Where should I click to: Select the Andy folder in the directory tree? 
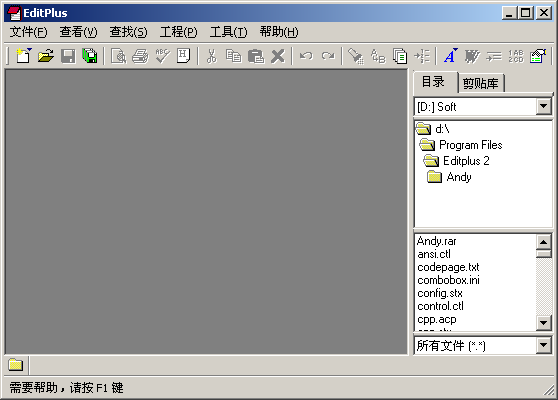pos(459,177)
